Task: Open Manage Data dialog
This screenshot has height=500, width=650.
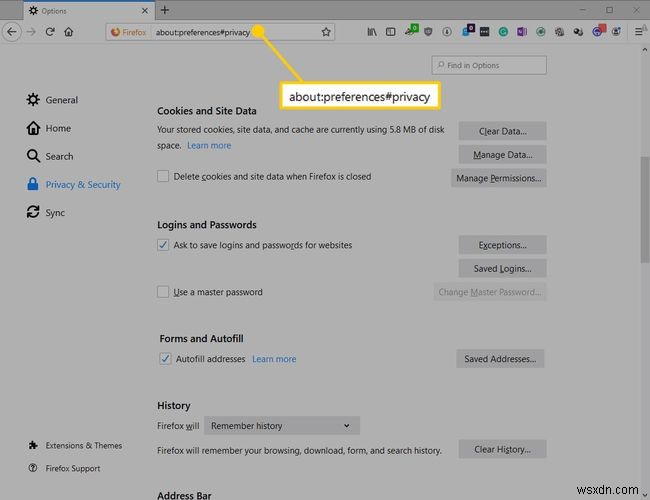Action: click(502, 155)
